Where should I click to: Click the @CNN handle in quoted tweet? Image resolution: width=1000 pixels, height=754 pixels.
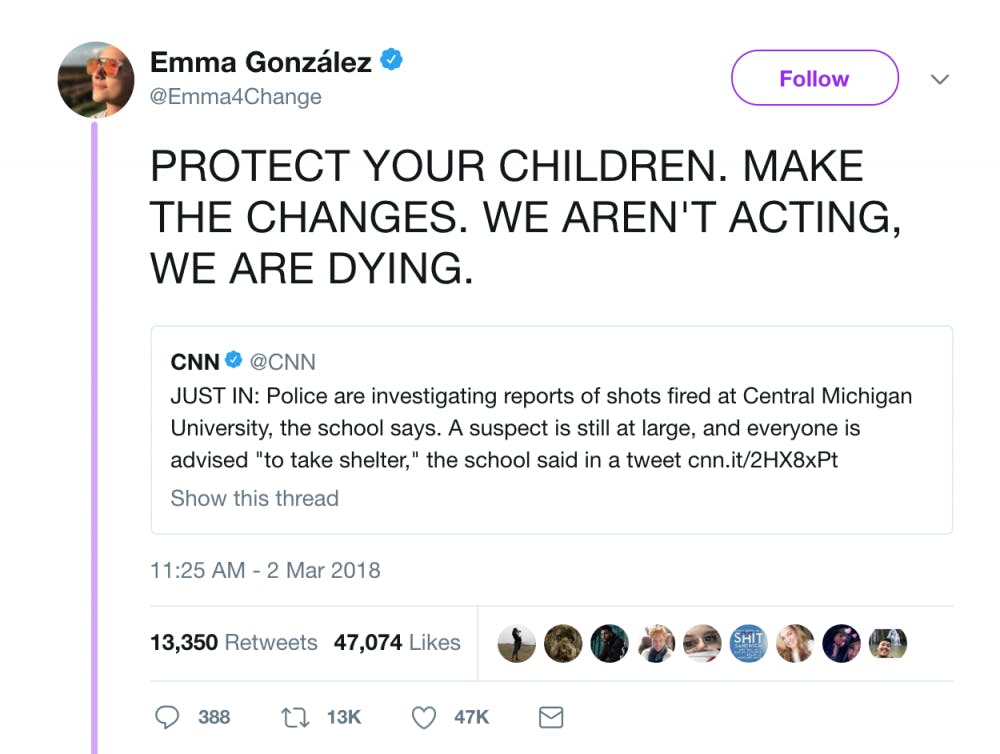point(282,362)
